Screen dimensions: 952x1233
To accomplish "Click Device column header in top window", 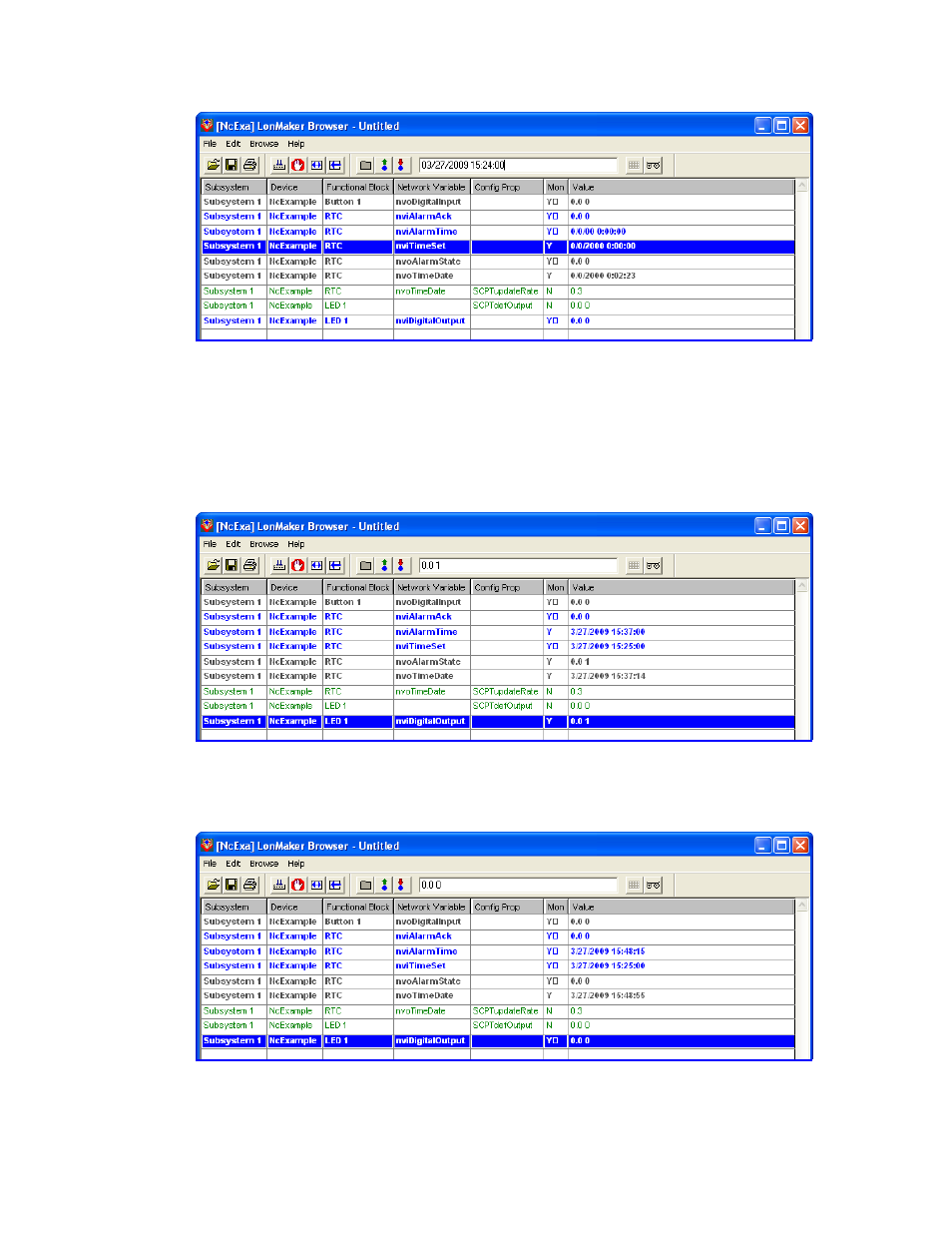I will 294,187.
